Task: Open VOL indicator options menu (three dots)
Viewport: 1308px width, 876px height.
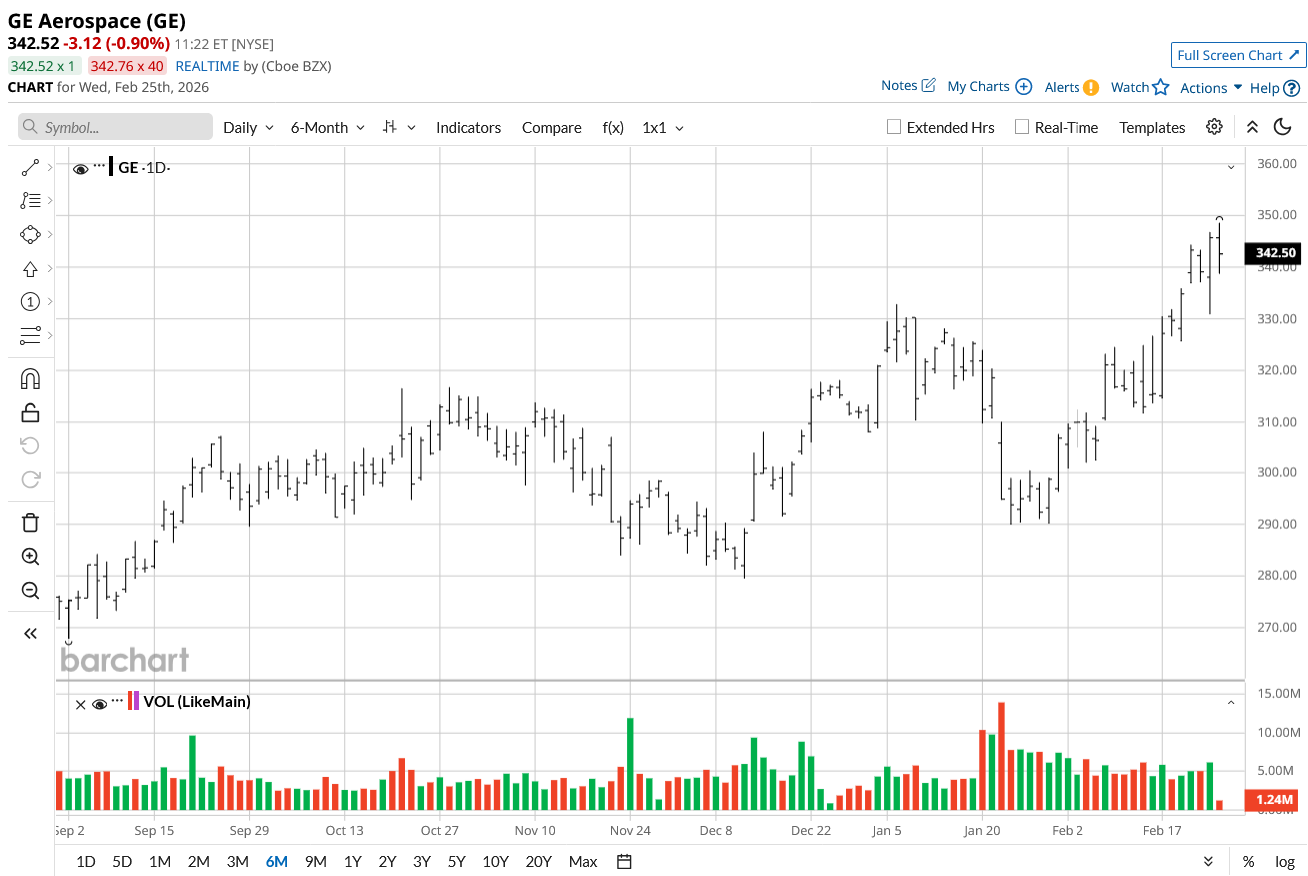Action: coord(118,702)
